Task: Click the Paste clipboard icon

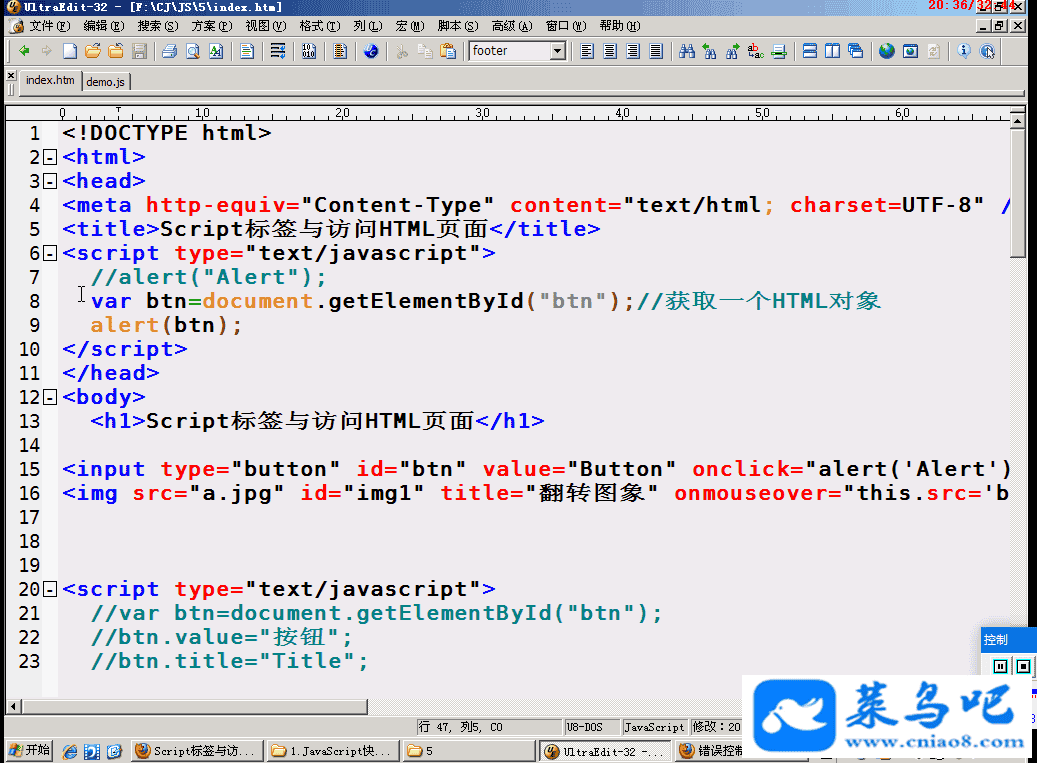Action: [448, 51]
